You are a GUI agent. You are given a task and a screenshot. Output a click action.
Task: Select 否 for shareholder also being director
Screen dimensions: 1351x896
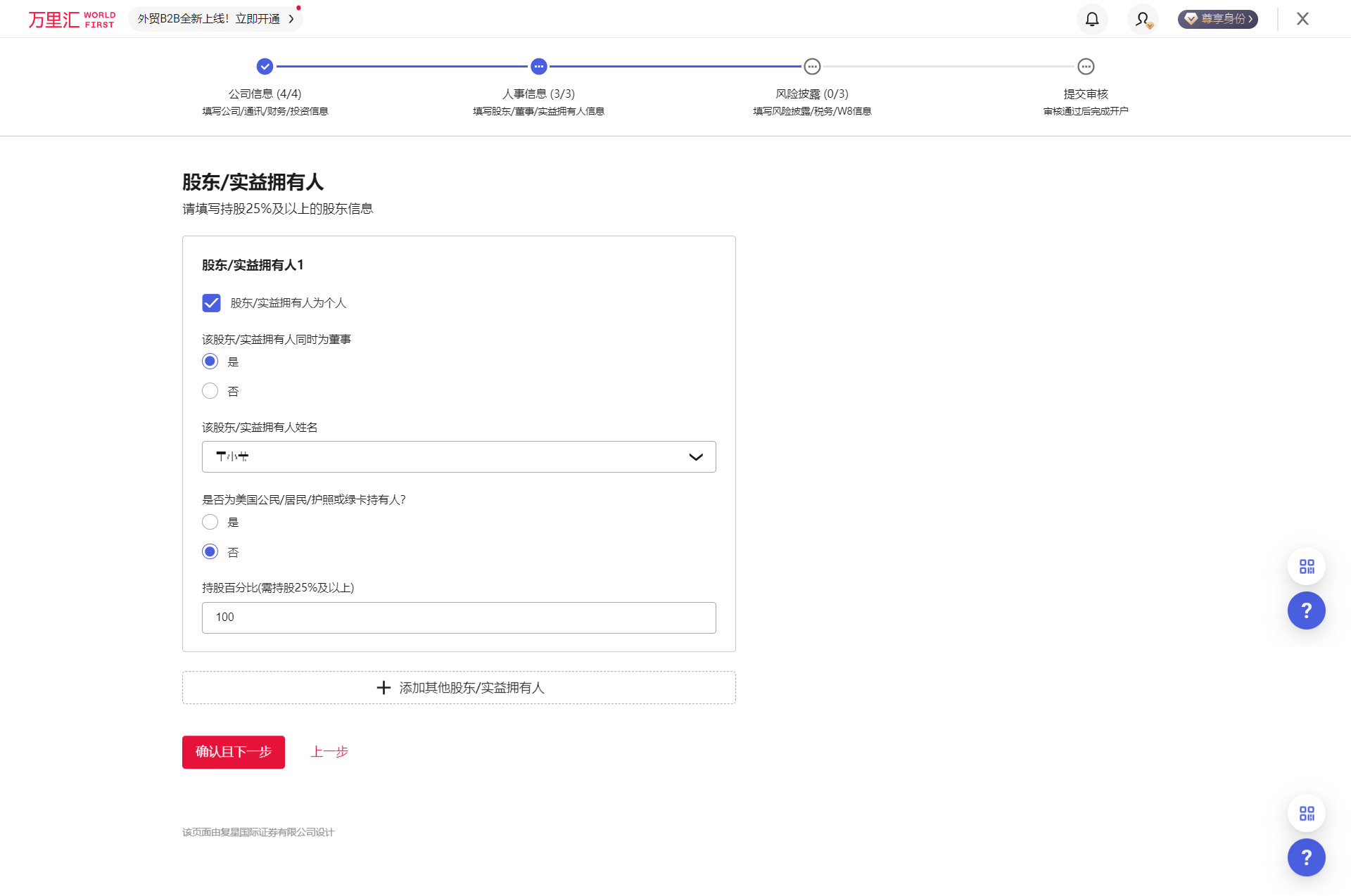click(x=210, y=391)
